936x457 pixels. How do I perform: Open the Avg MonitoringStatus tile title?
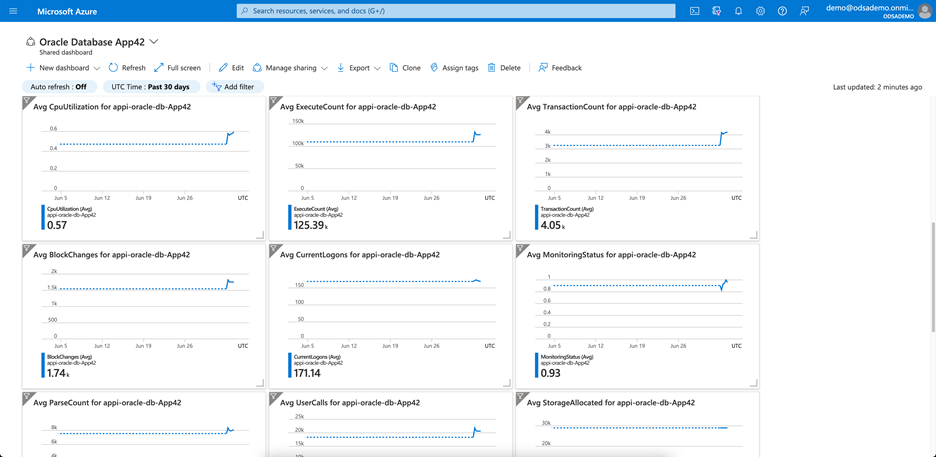612,255
